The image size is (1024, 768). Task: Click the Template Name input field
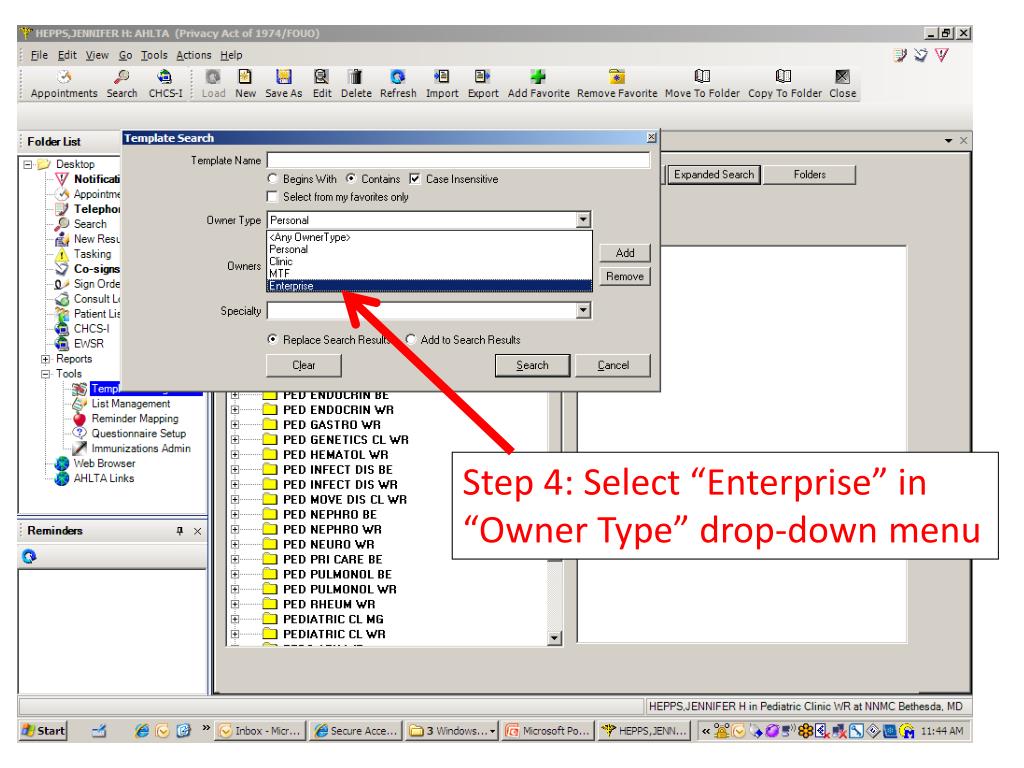(458, 161)
